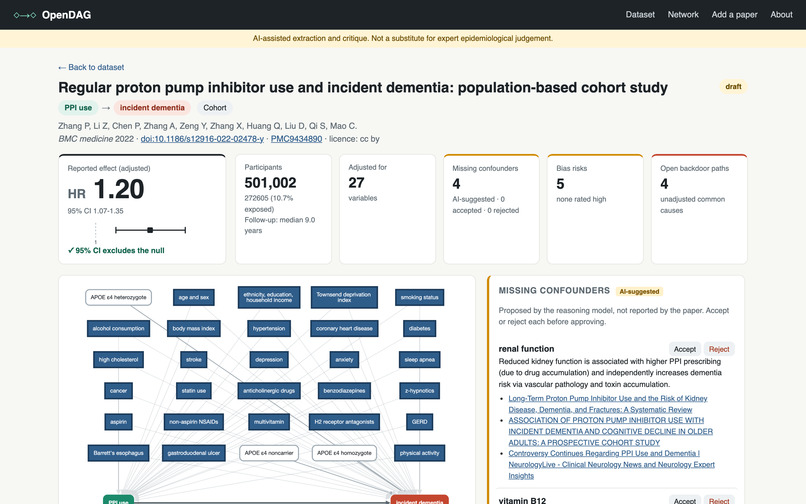Select the gastroduodenal ulcer node
The image size is (806, 504).
click(194, 453)
